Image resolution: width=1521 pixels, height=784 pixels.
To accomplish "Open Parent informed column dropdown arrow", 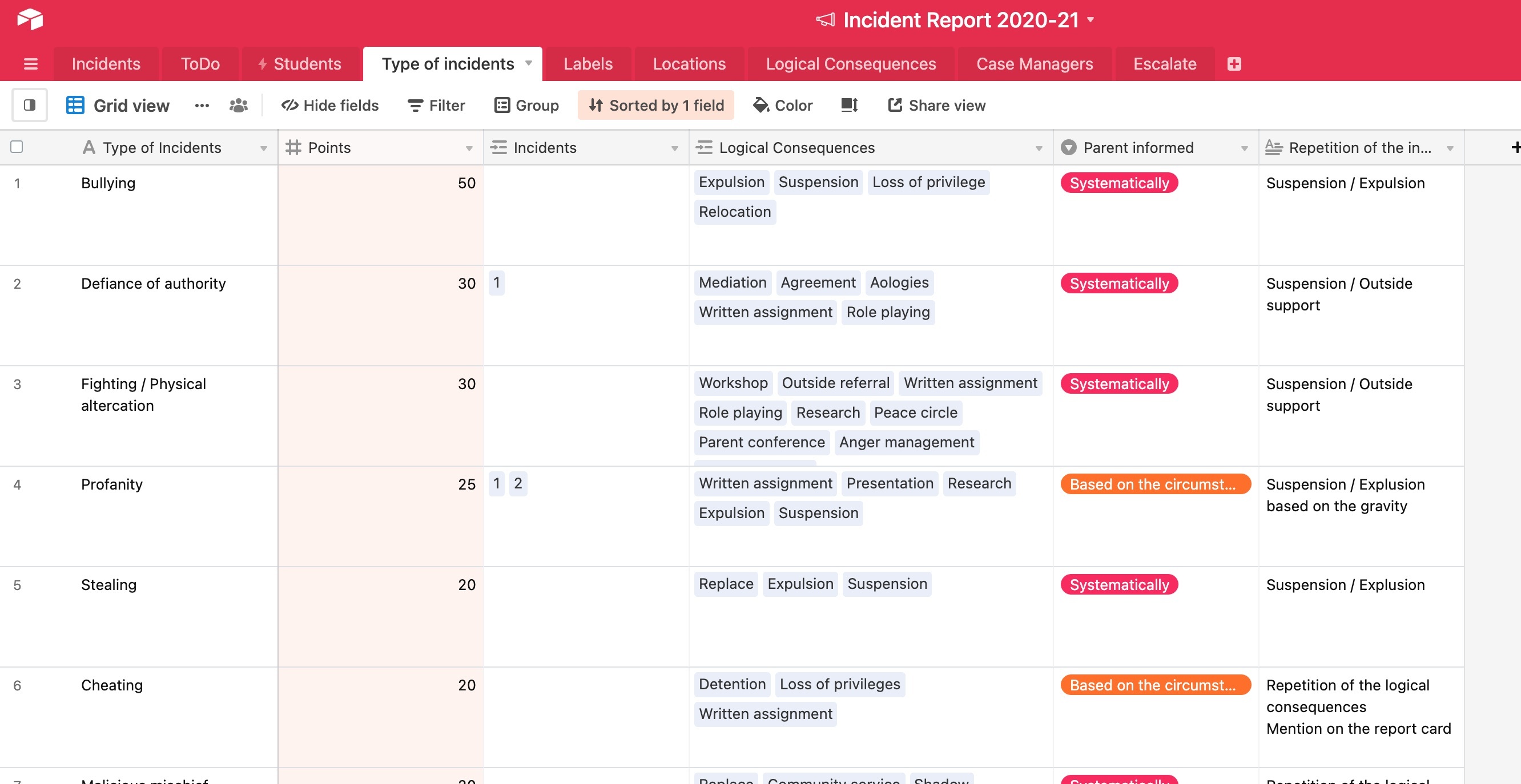I will pos(1245,149).
